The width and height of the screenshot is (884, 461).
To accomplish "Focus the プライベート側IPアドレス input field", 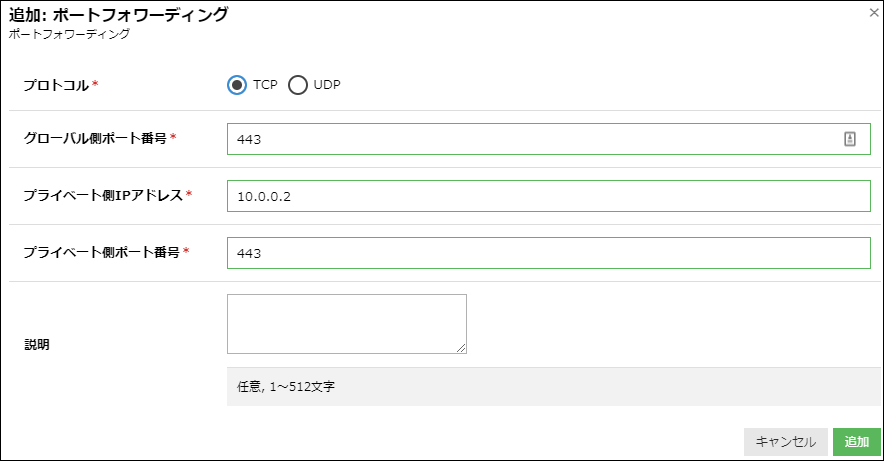I will (x=549, y=196).
